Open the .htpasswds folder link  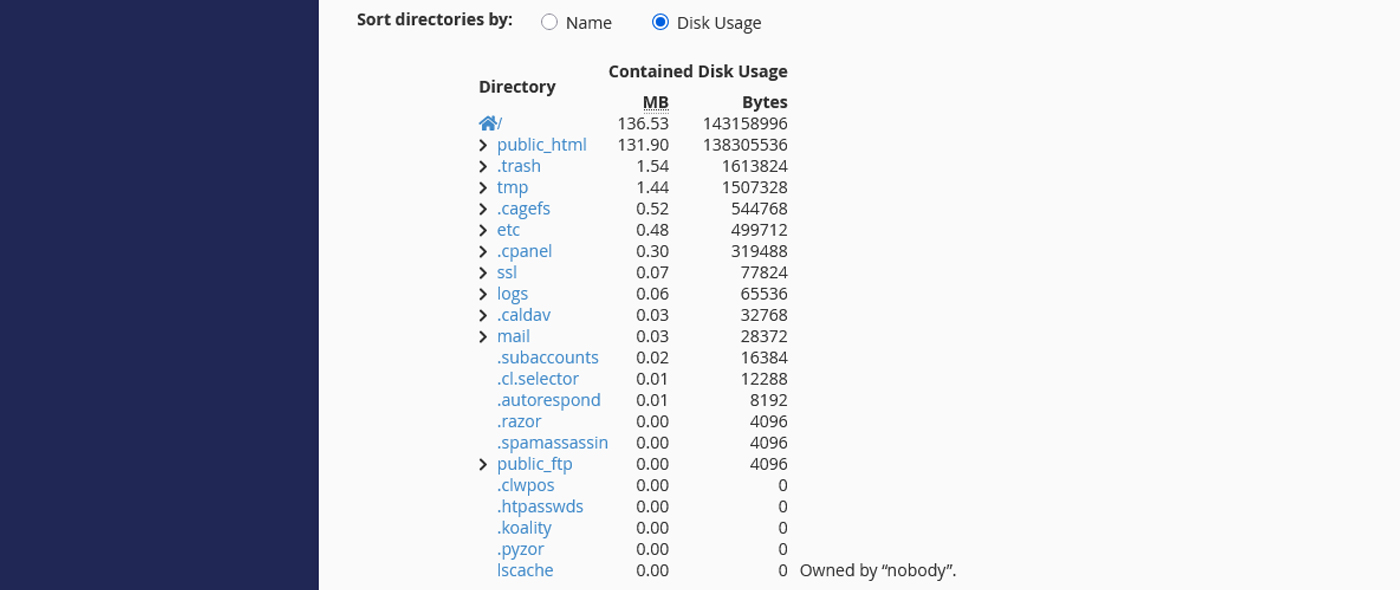point(540,507)
